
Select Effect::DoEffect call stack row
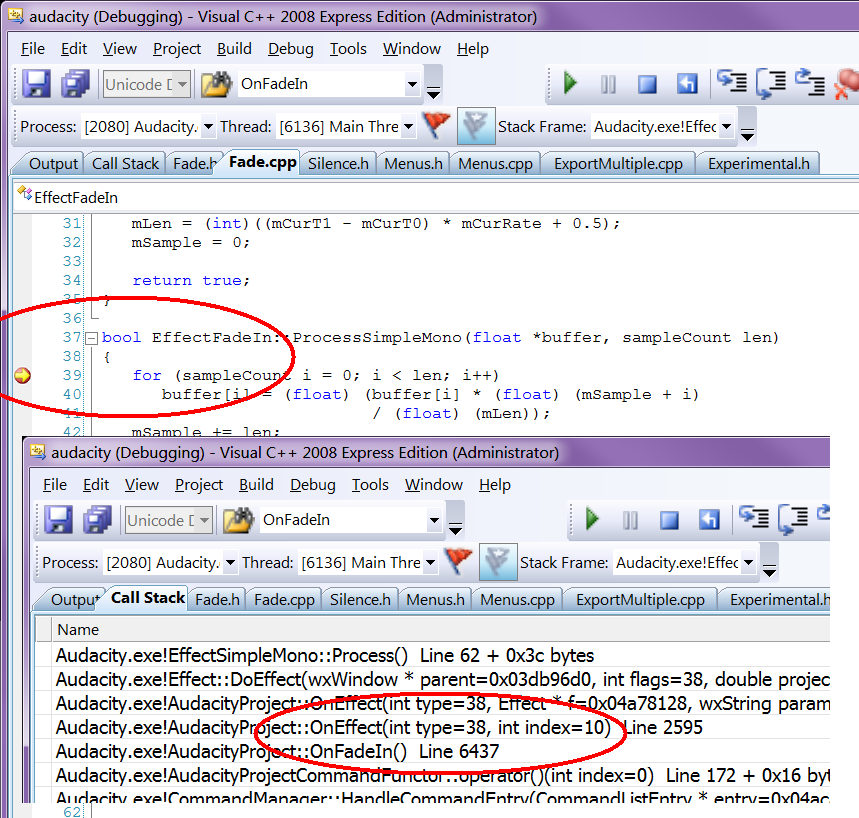(x=442, y=679)
